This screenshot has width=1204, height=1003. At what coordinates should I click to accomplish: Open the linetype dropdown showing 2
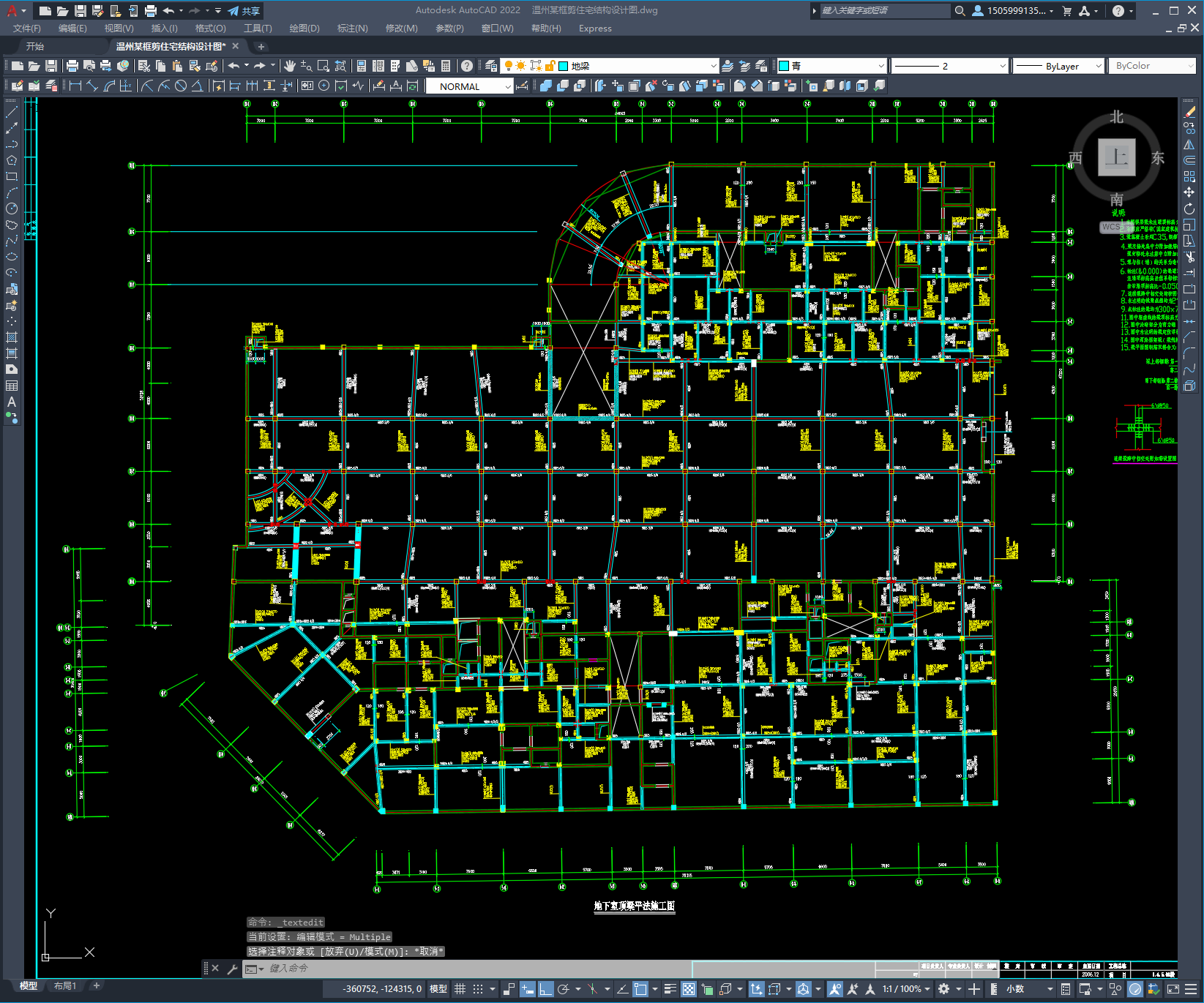tap(950, 66)
